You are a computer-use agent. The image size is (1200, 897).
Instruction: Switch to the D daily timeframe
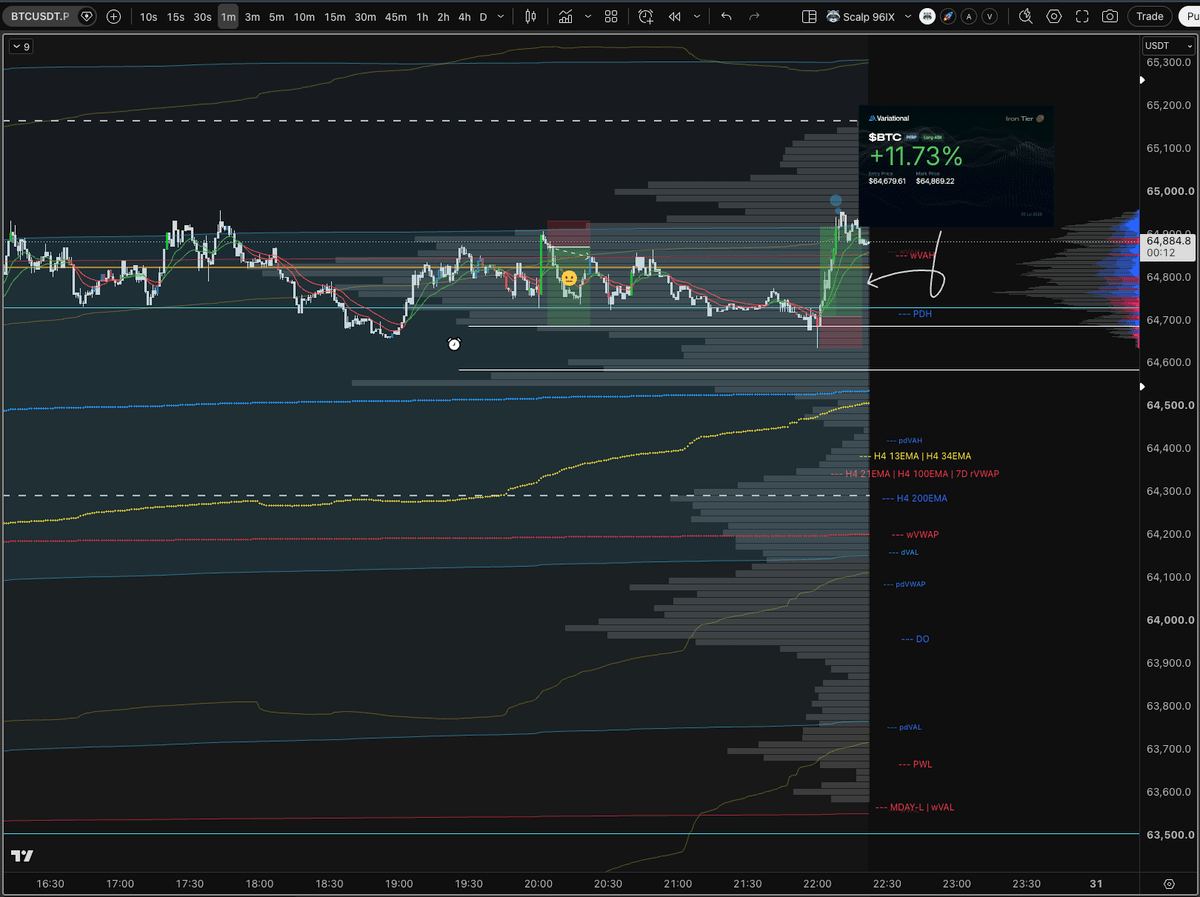click(484, 16)
